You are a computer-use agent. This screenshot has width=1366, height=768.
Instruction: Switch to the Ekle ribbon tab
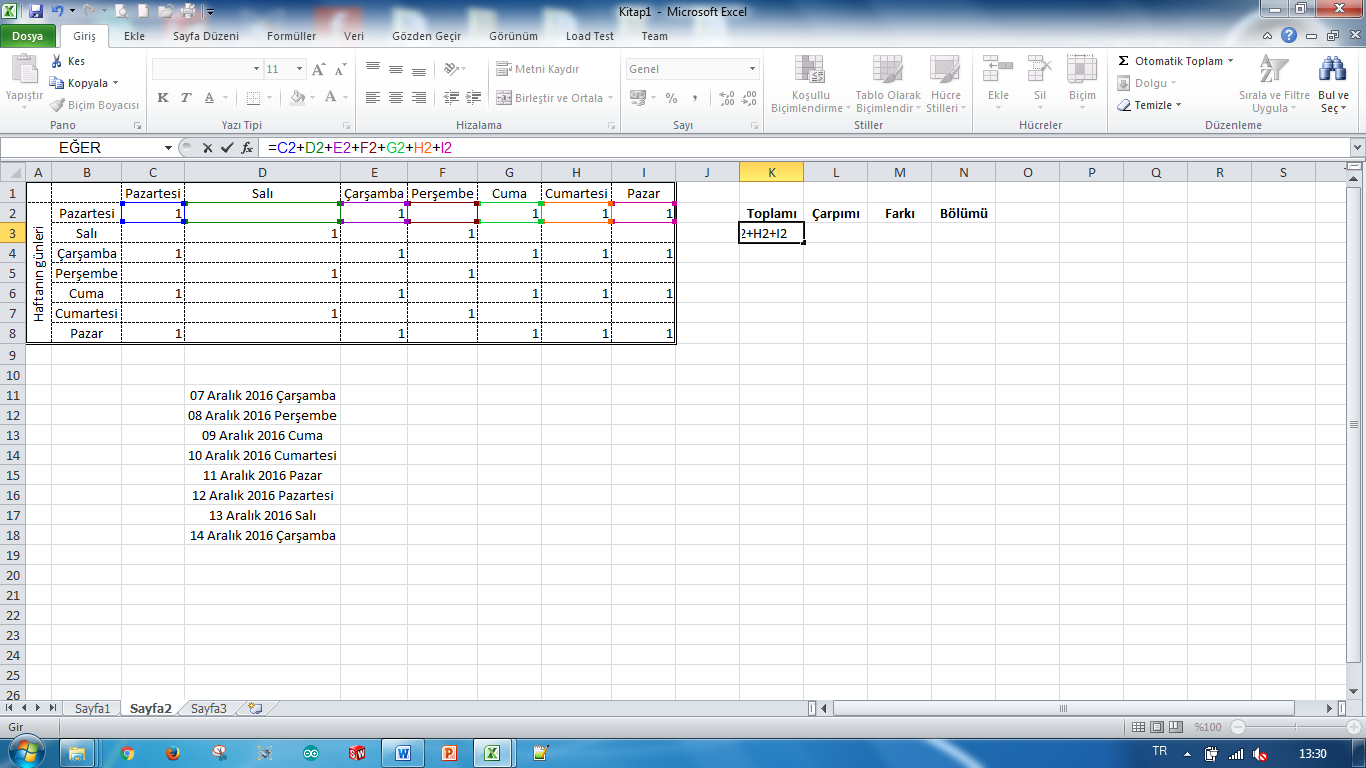[x=134, y=36]
